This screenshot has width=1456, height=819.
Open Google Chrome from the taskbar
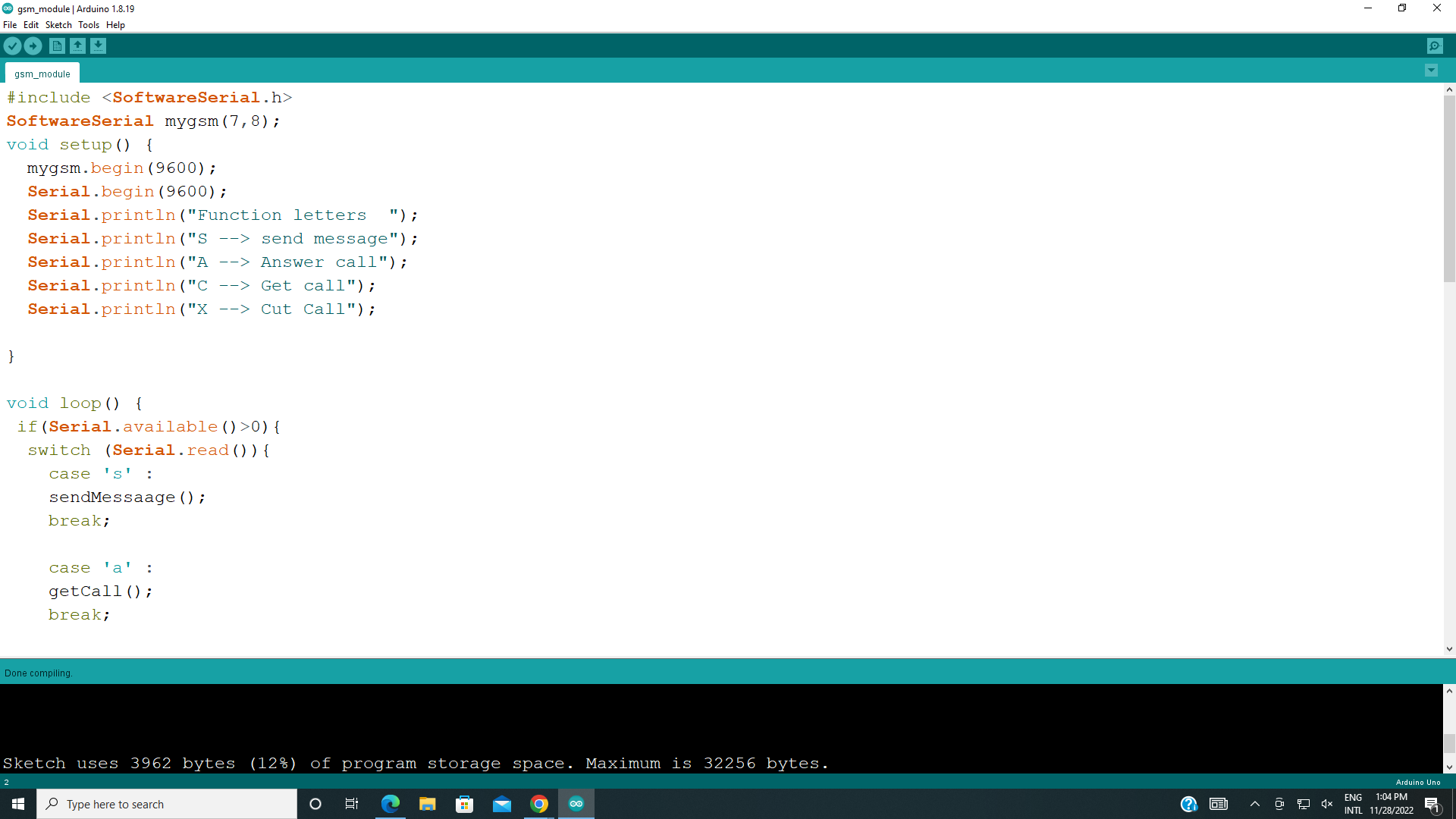(x=539, y=804)
